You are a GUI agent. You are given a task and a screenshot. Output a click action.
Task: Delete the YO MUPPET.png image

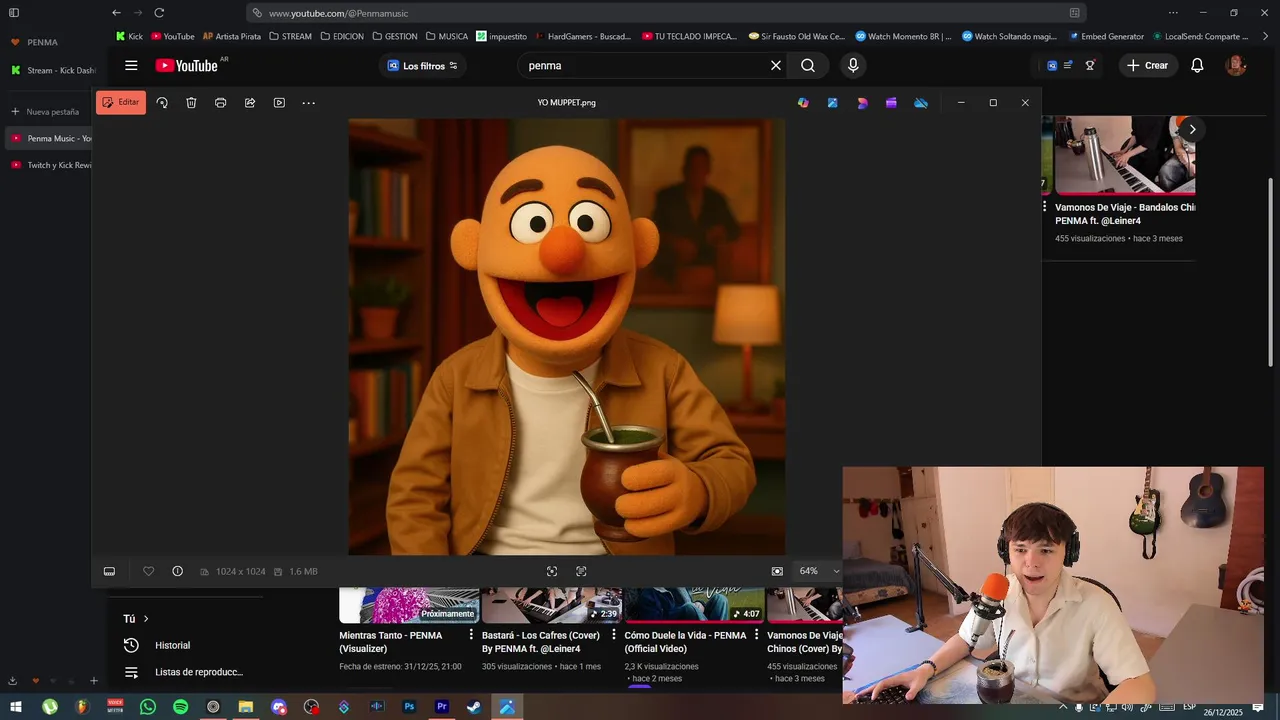(x=191, y=103)
